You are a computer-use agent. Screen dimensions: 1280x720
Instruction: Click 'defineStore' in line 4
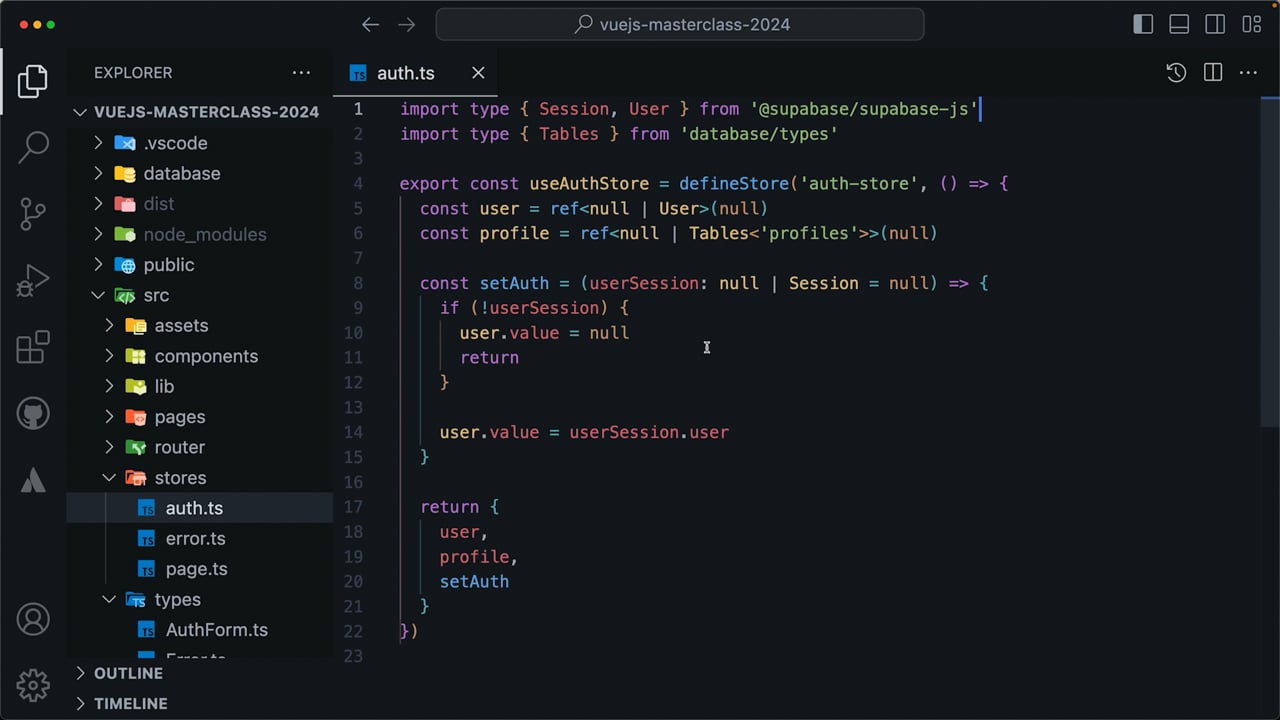tap(734, 184)
